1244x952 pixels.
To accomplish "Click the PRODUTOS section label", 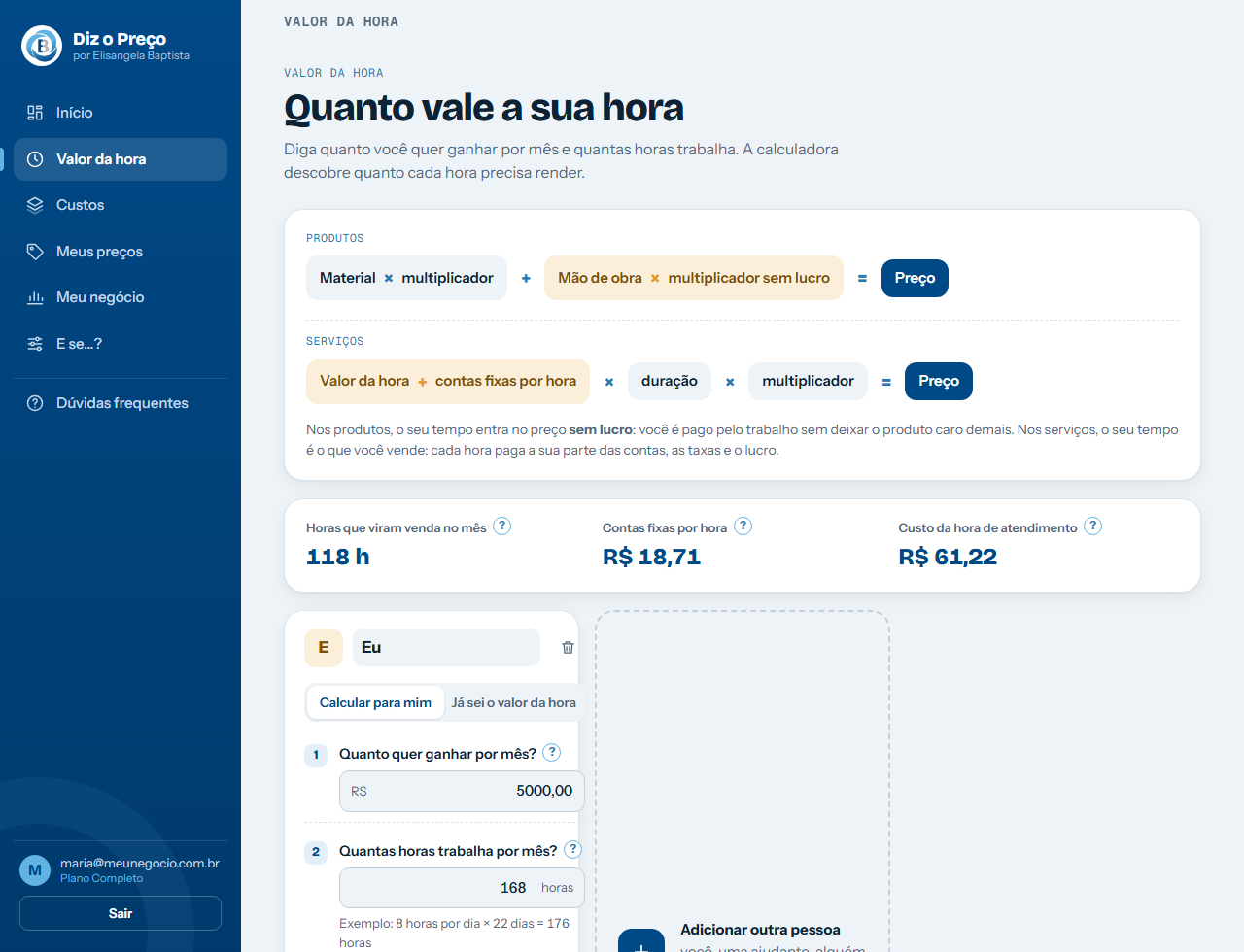I will 335,238.
